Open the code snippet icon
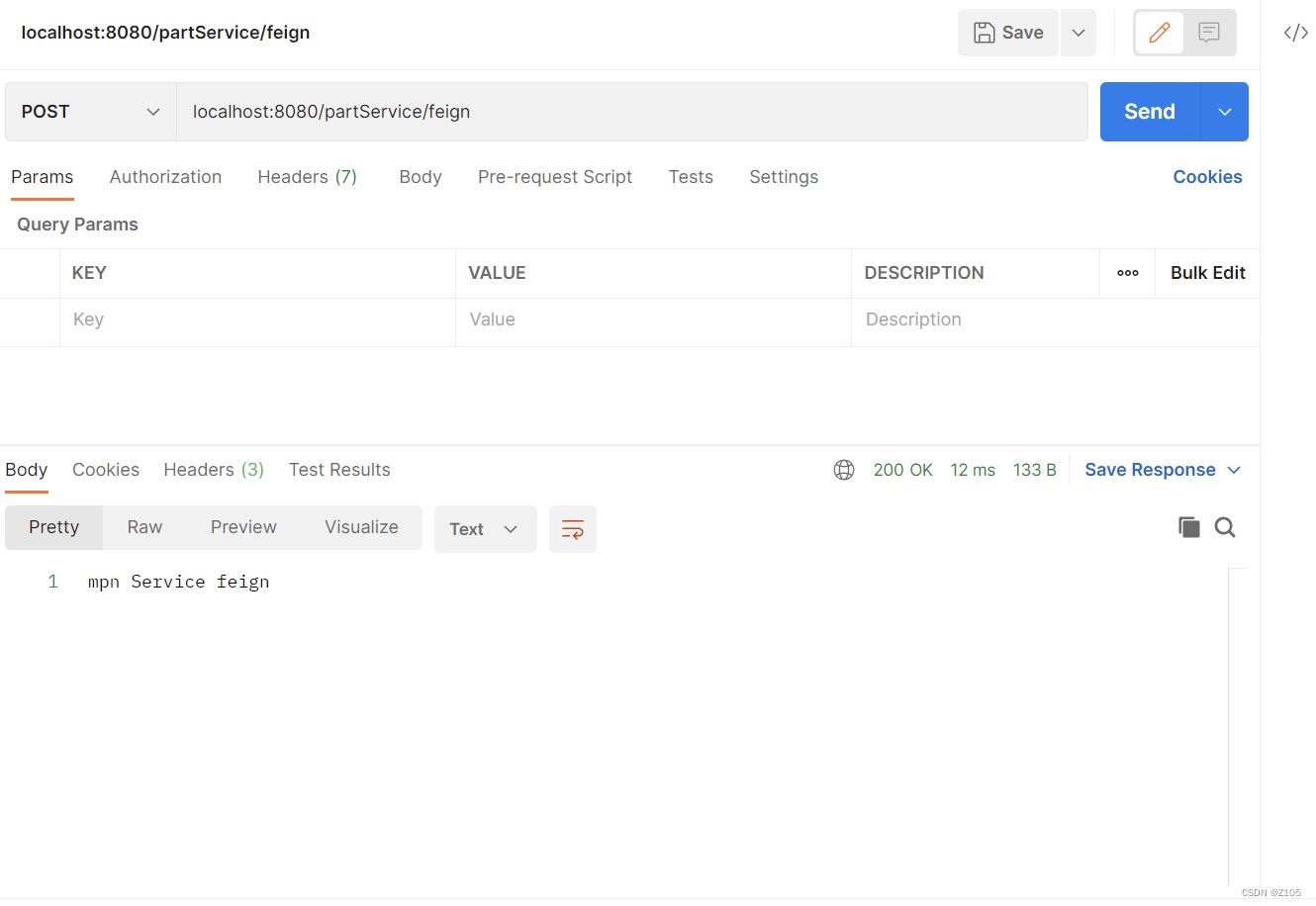Image resolution: width=1316 pixels, height=906 pixels. tap(1296, 33)
